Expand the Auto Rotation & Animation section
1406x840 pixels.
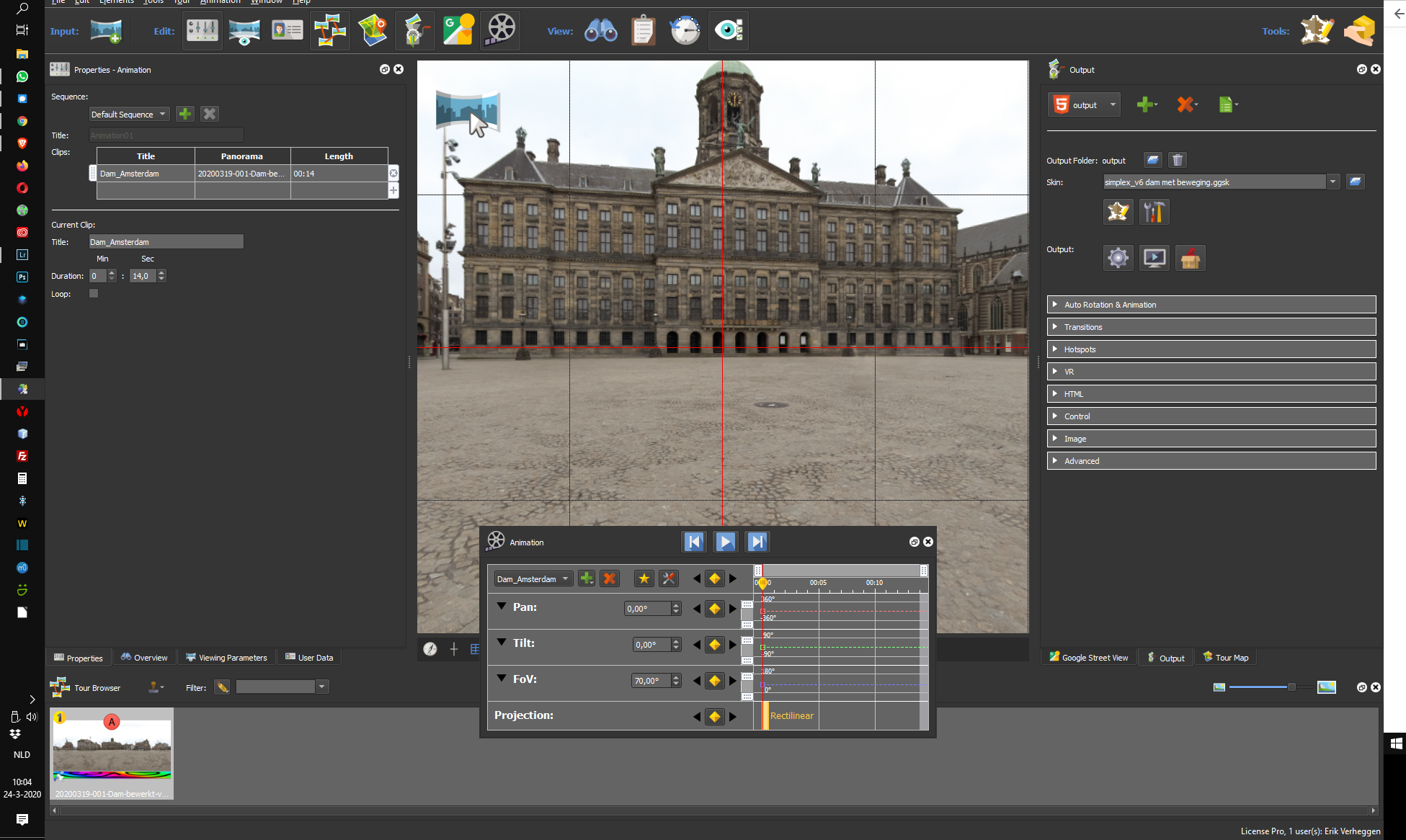click(x=1211, y=305)
